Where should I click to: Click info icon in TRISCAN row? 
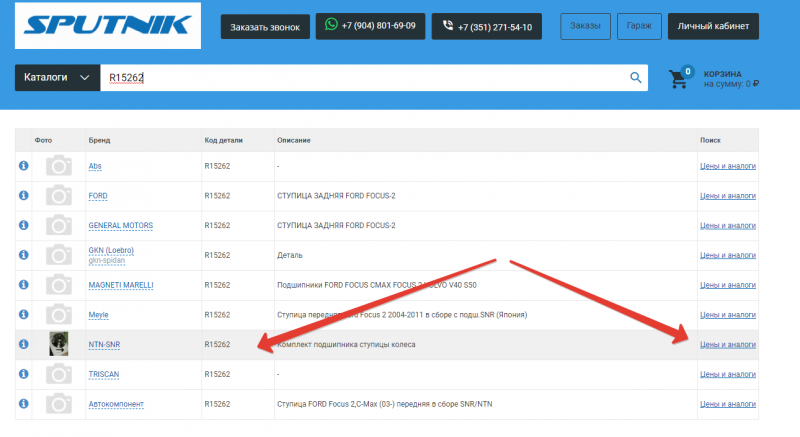coord(23,374)
